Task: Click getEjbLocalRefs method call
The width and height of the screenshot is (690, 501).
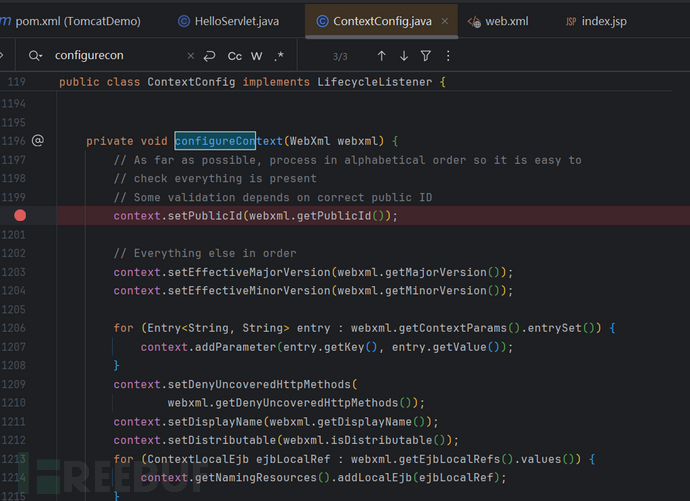Action: (x=450, y=459)
